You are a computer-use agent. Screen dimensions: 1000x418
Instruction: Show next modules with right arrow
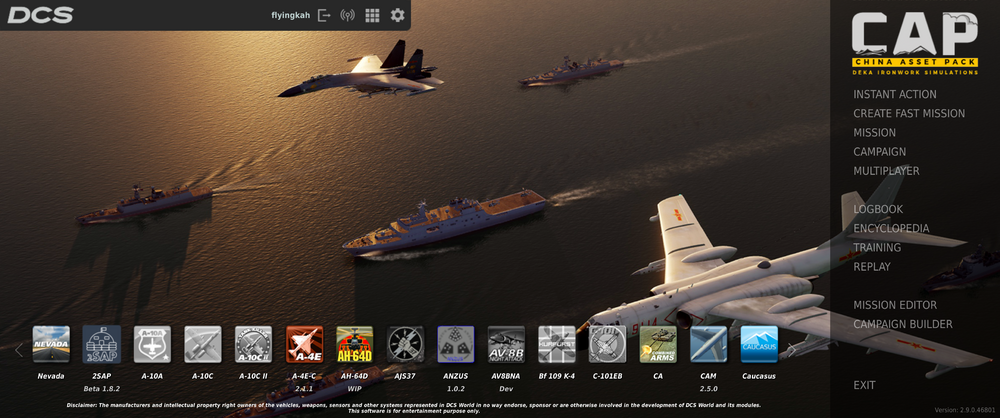791,348
